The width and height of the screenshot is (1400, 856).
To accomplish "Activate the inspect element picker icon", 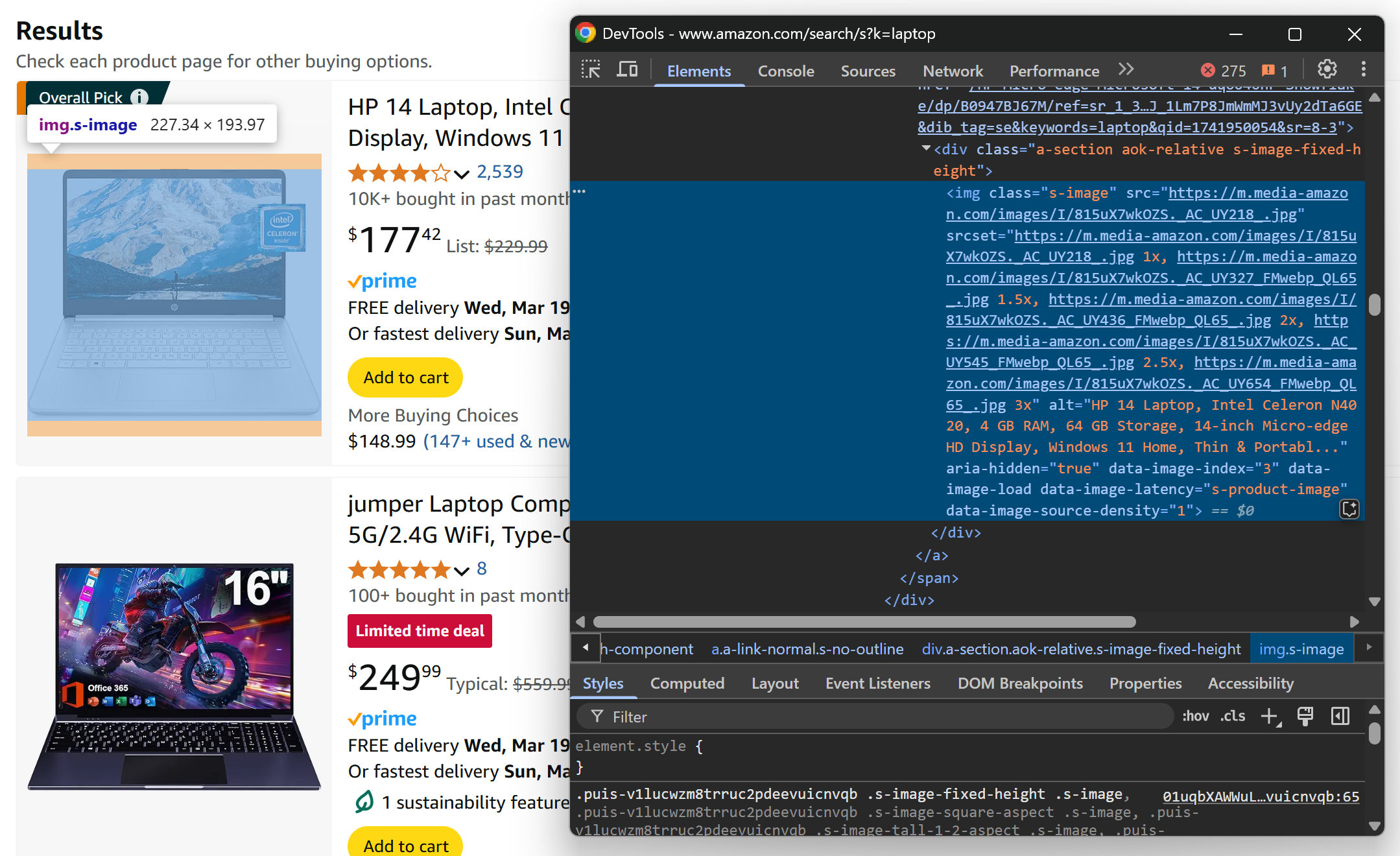I will [591, 69].
